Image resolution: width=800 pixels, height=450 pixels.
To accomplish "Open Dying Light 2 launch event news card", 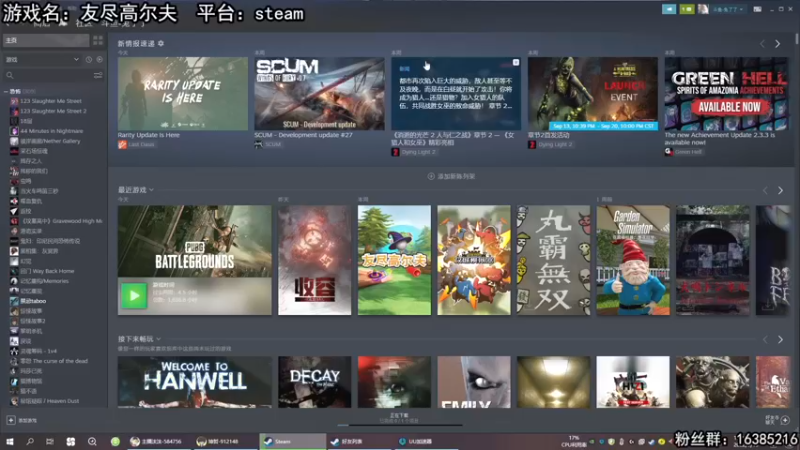I will point(593,94).
